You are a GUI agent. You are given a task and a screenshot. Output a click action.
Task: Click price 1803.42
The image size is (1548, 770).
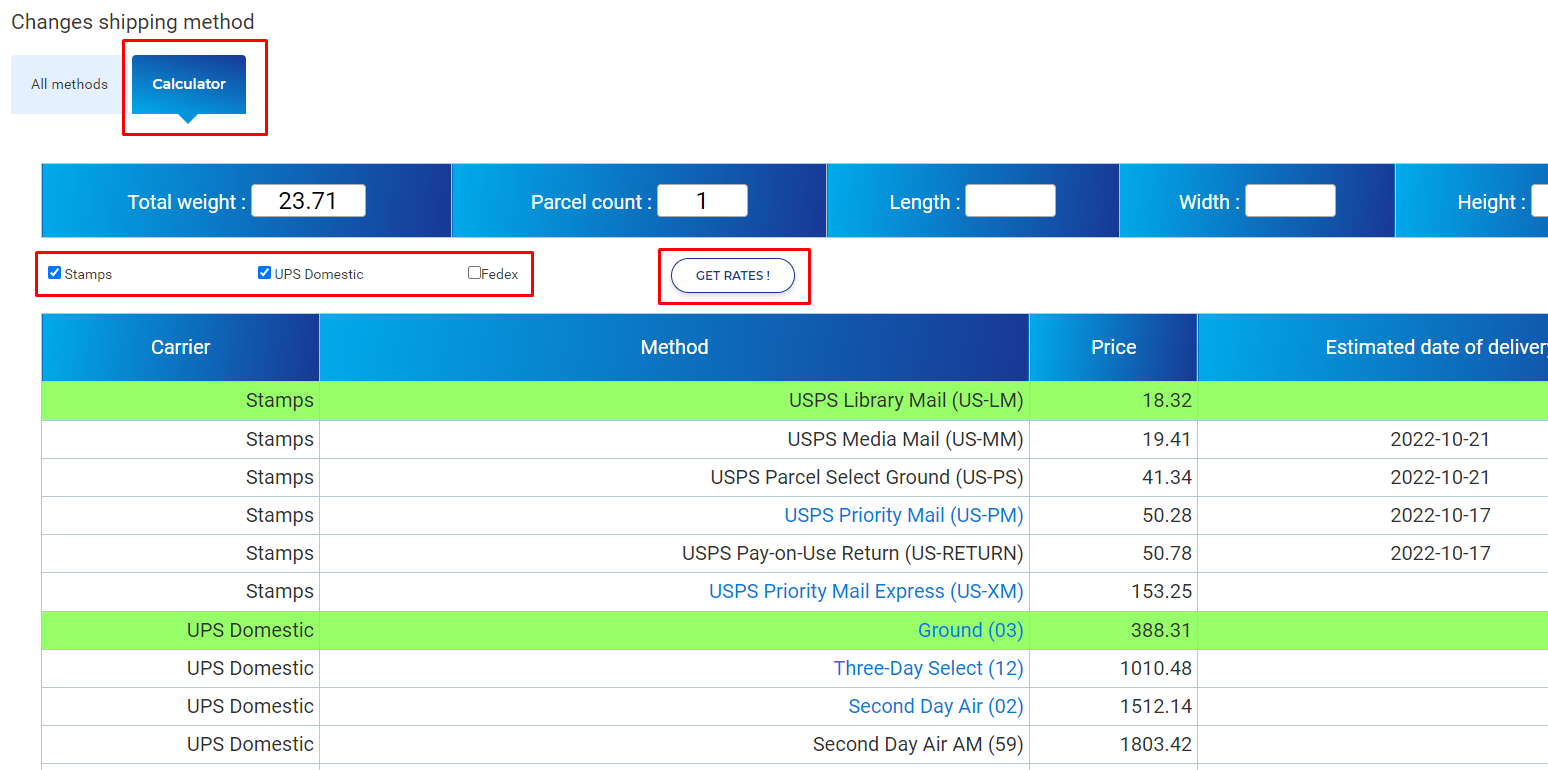click(x=1156, y=744)
